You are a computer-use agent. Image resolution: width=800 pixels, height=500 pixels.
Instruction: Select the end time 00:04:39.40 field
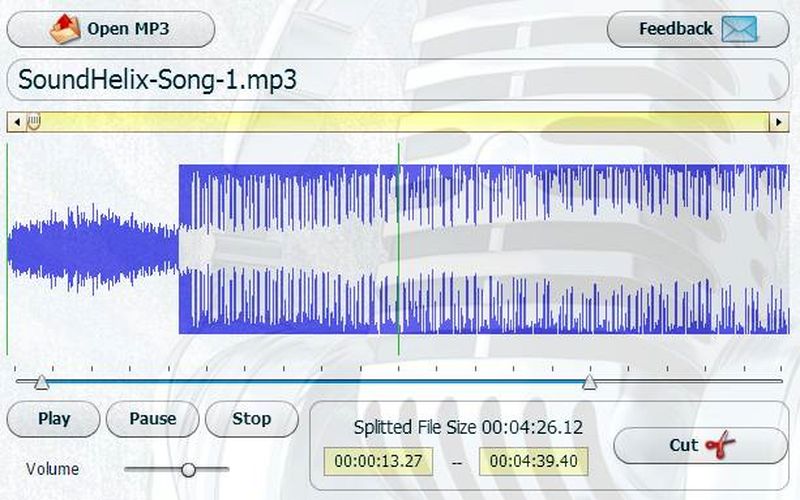coord(534,461)
